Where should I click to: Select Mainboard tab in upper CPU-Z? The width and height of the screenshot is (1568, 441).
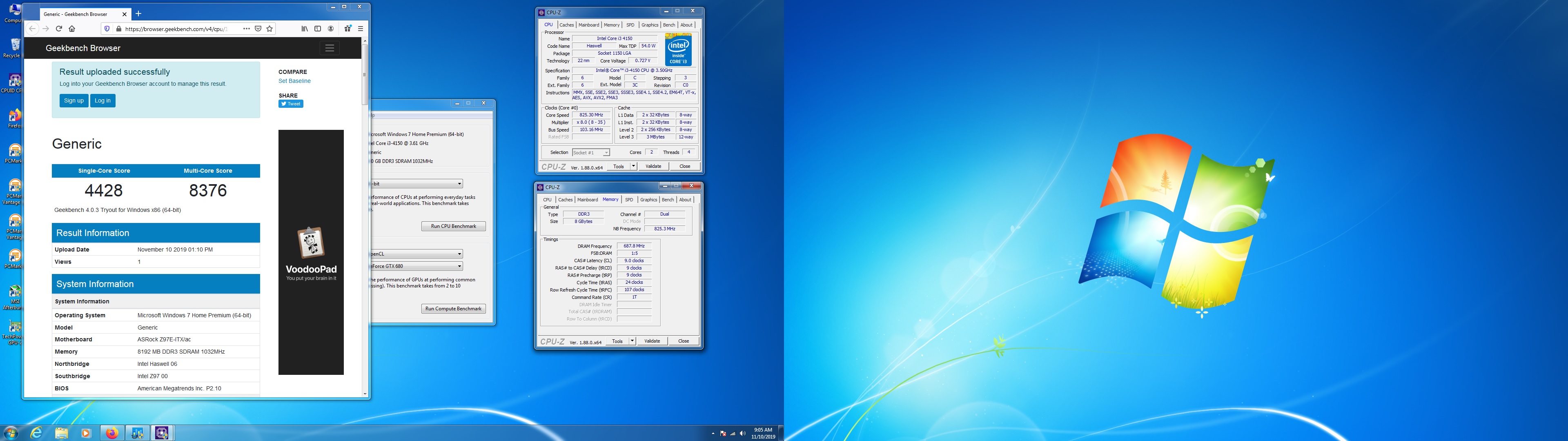pos(588,25)
